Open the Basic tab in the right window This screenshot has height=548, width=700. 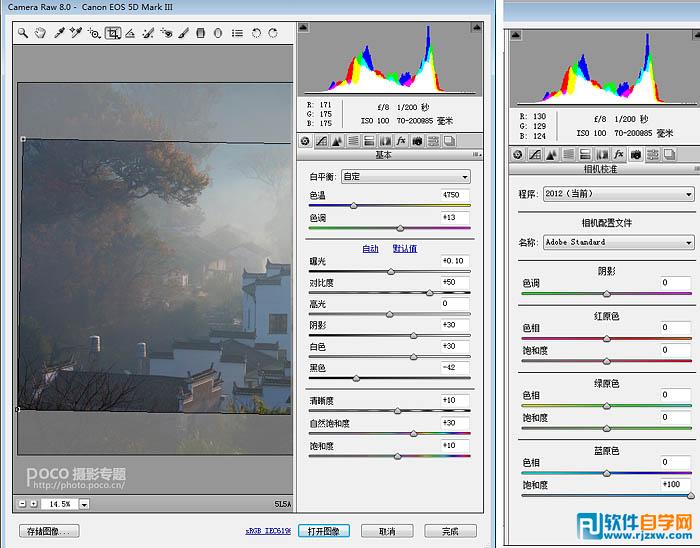coord(517,155)
